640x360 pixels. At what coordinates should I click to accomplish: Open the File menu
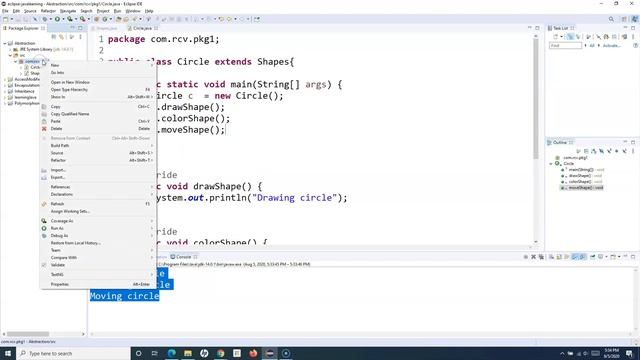click(5, 11)
